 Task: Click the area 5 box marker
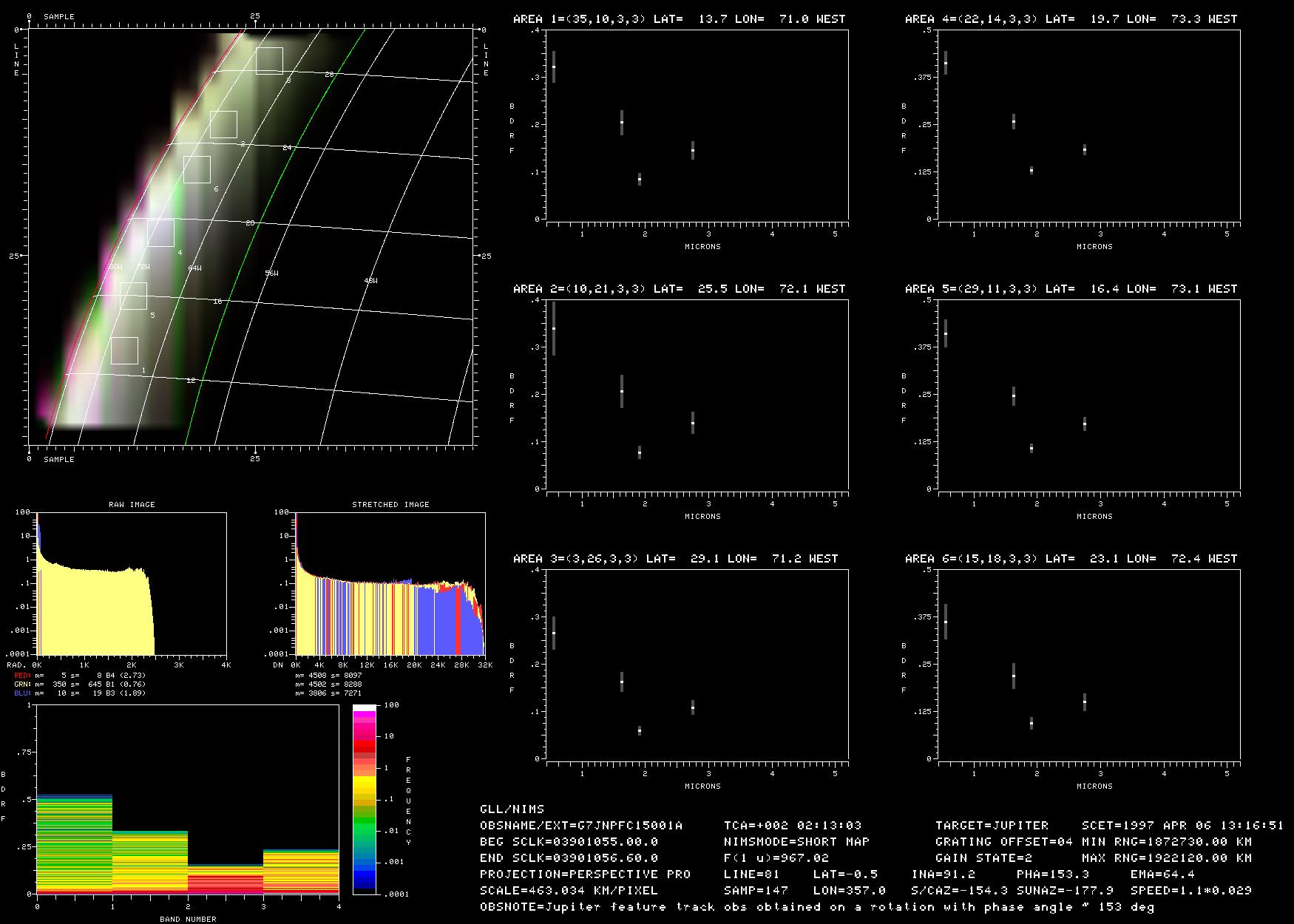(133, 296)
